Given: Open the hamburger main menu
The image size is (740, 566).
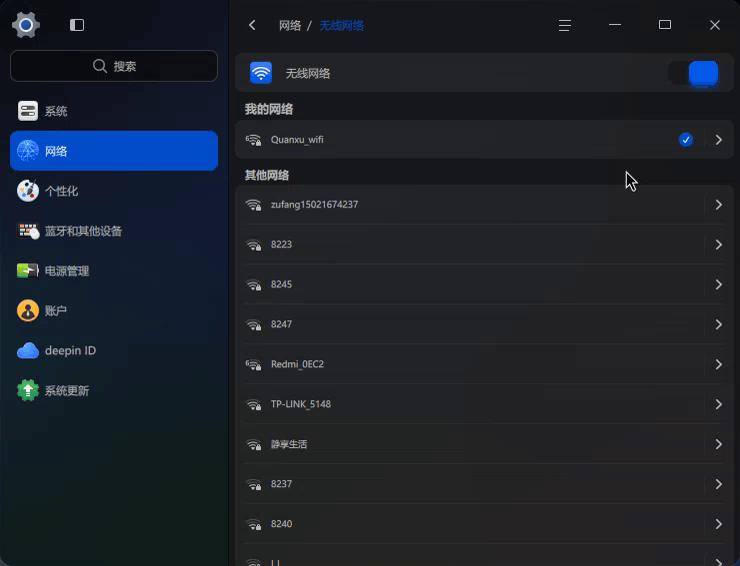Looking at the screenshot, I should point(564,25).
